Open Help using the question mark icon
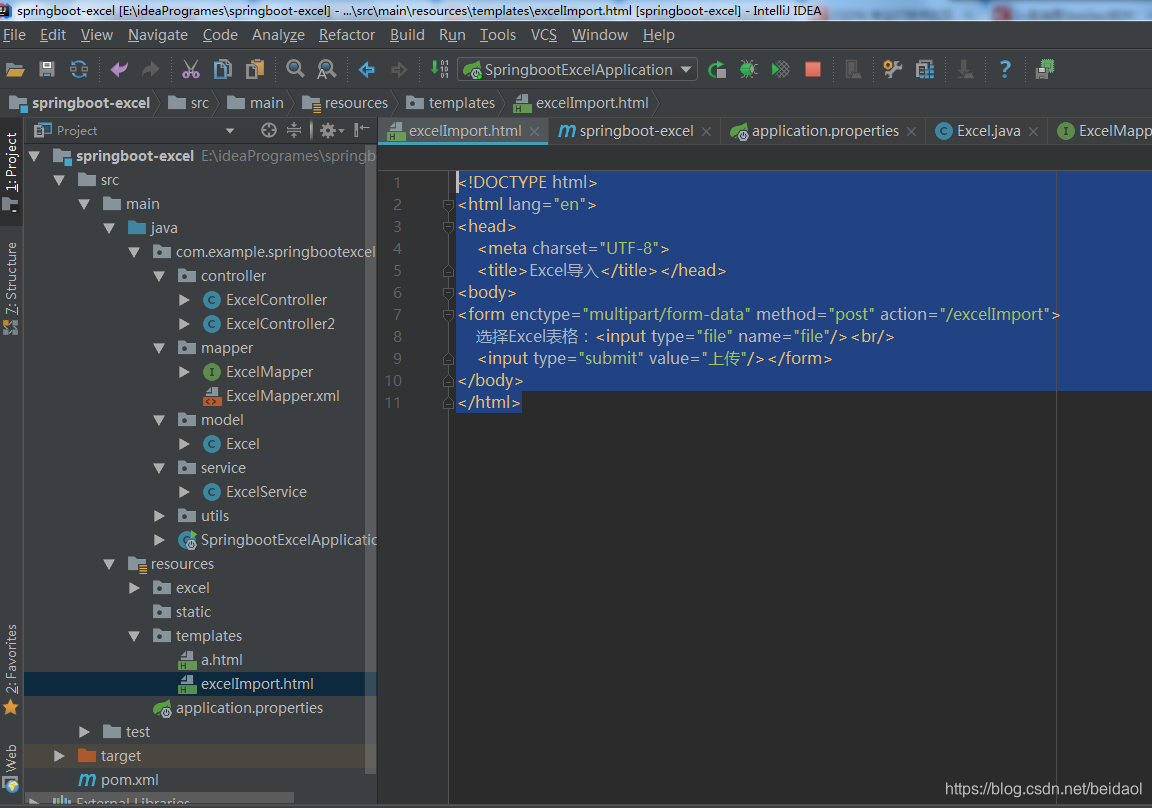 point(1004,69)
